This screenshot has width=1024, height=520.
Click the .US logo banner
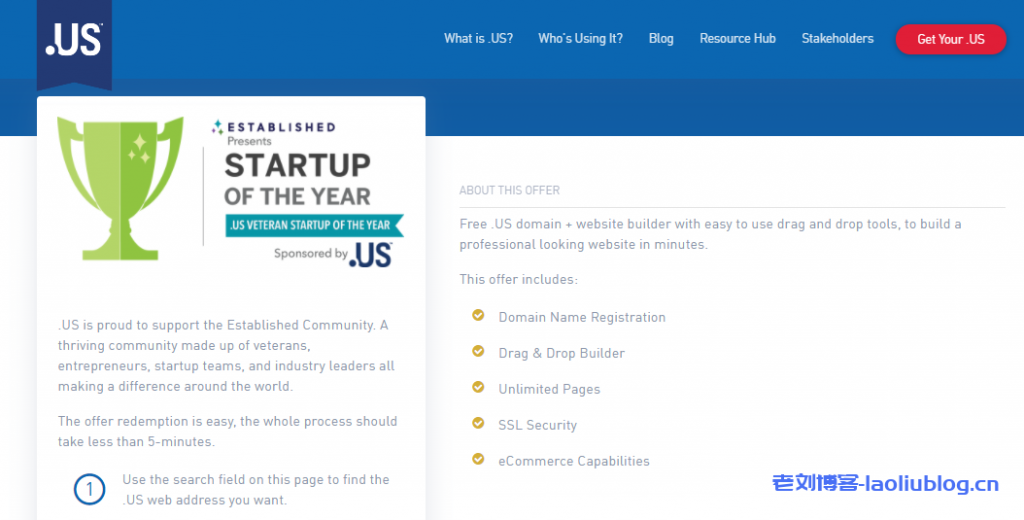pyautogui.click(x=74, y=40)
